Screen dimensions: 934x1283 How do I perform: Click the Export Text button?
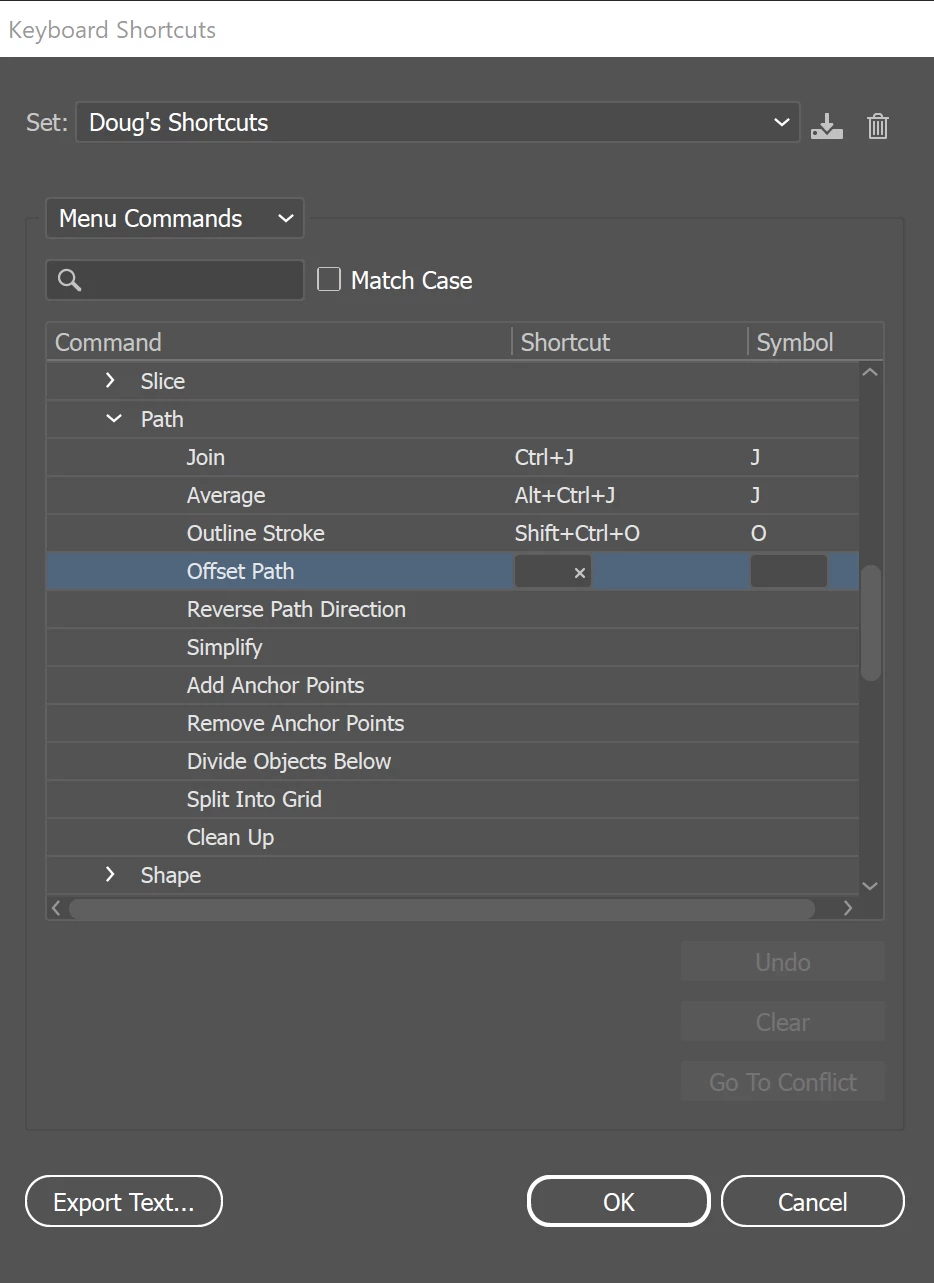[124, 1201]
